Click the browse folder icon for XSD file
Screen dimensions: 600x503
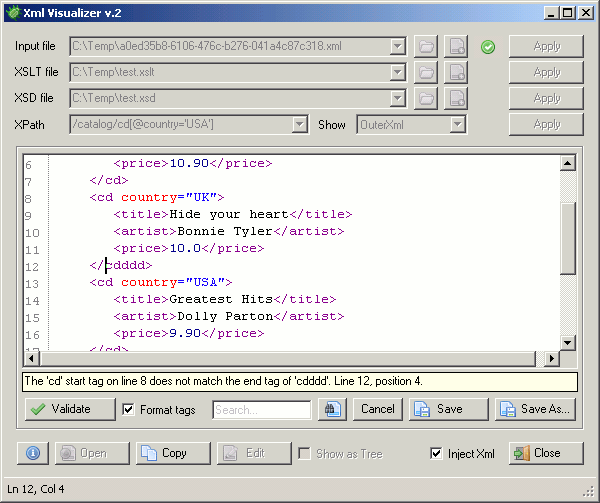pyautogui.click(x=427, y=98)
